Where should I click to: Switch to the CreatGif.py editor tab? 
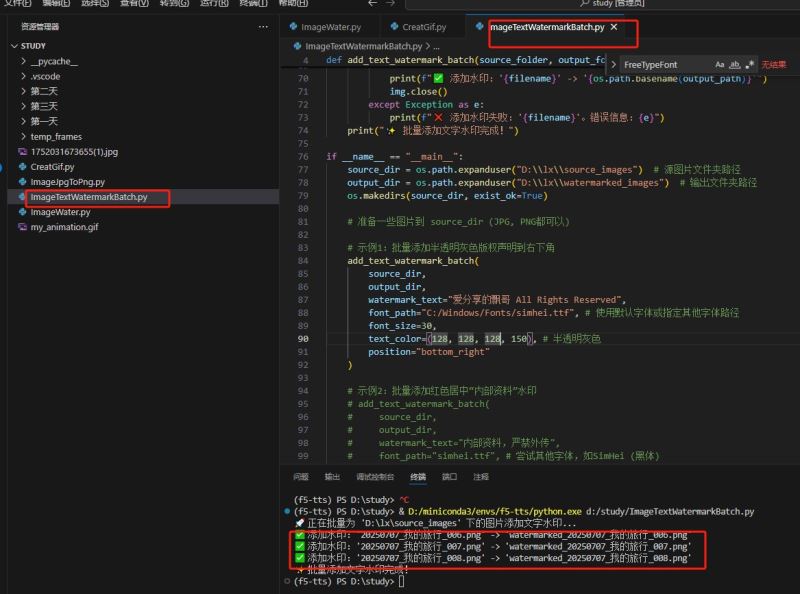[x=424, y=27]
